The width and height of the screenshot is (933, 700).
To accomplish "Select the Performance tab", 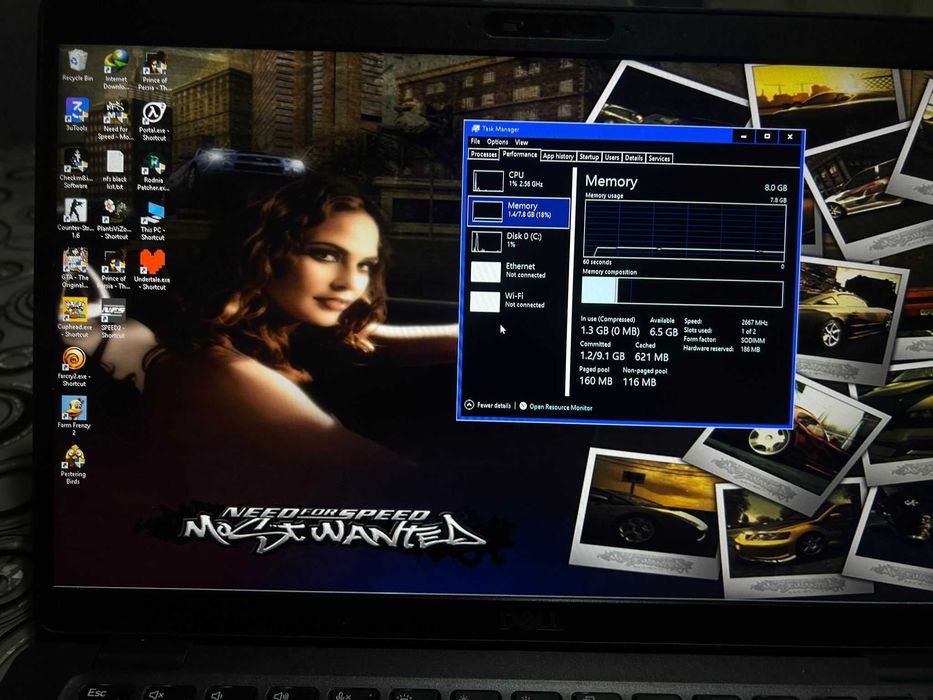I will click(x=519, y=155).
